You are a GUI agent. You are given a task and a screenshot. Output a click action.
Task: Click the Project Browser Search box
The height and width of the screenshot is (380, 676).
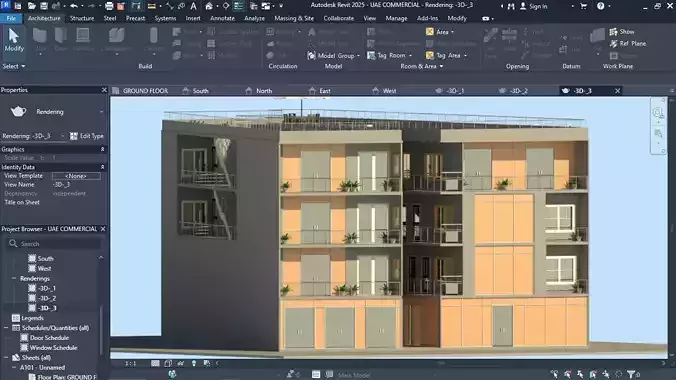(x=54, y=244)
